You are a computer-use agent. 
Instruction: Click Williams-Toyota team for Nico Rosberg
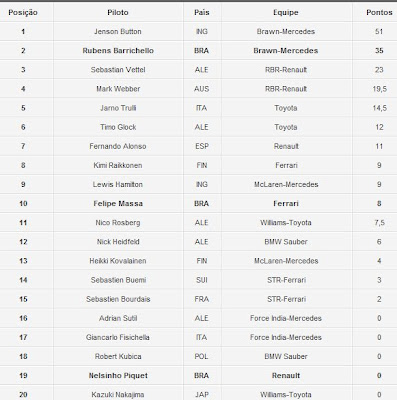point(286,223)
